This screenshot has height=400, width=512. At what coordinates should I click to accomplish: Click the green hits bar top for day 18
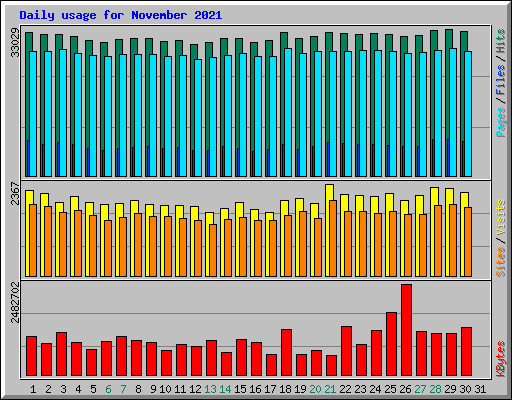tap(284, 39)
